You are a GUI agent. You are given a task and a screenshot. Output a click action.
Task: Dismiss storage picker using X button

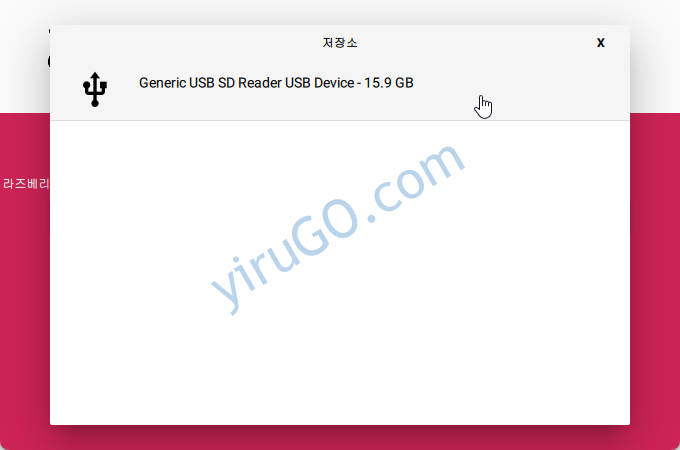tap(601, 42)
